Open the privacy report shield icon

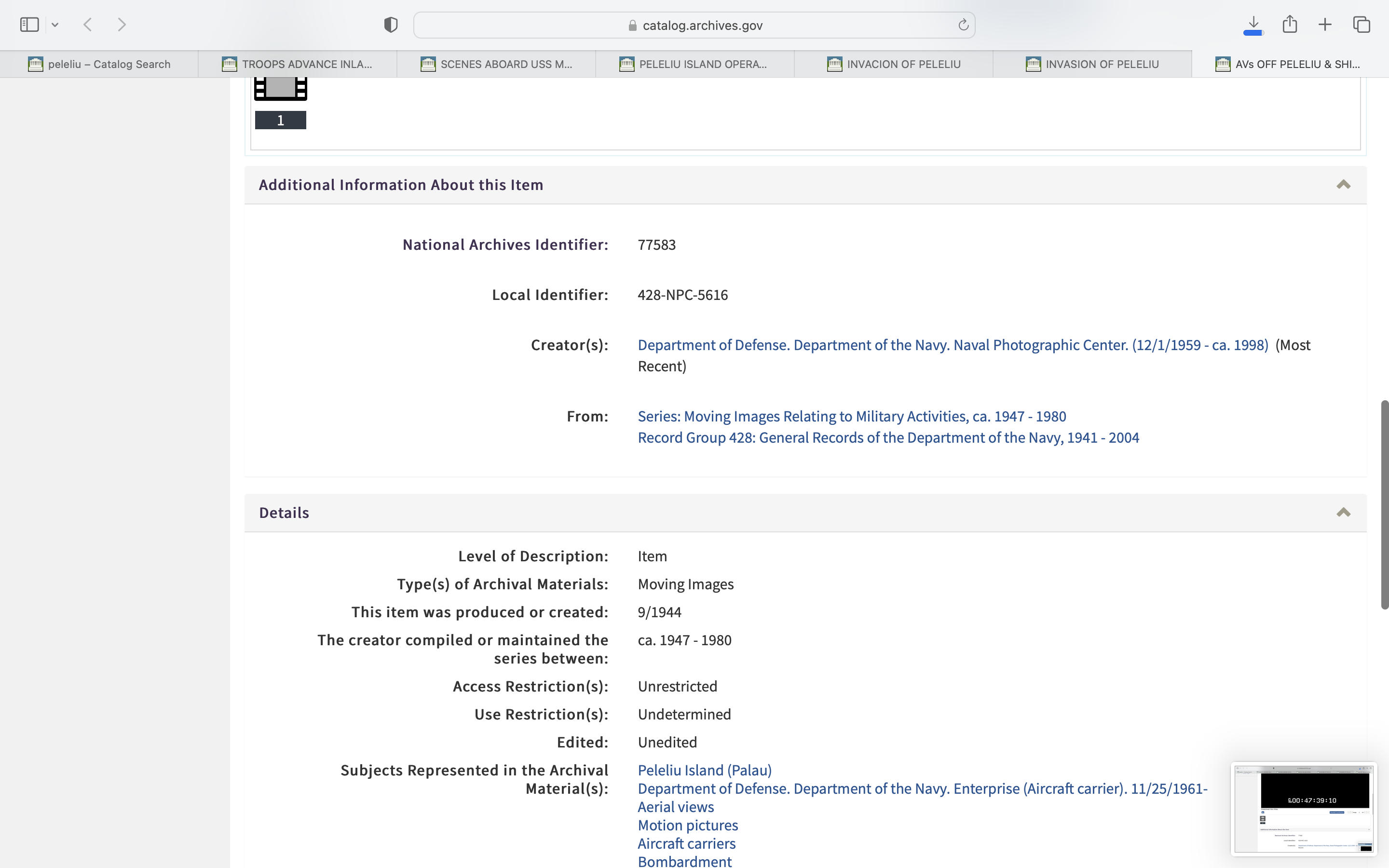tap(391, 25)
